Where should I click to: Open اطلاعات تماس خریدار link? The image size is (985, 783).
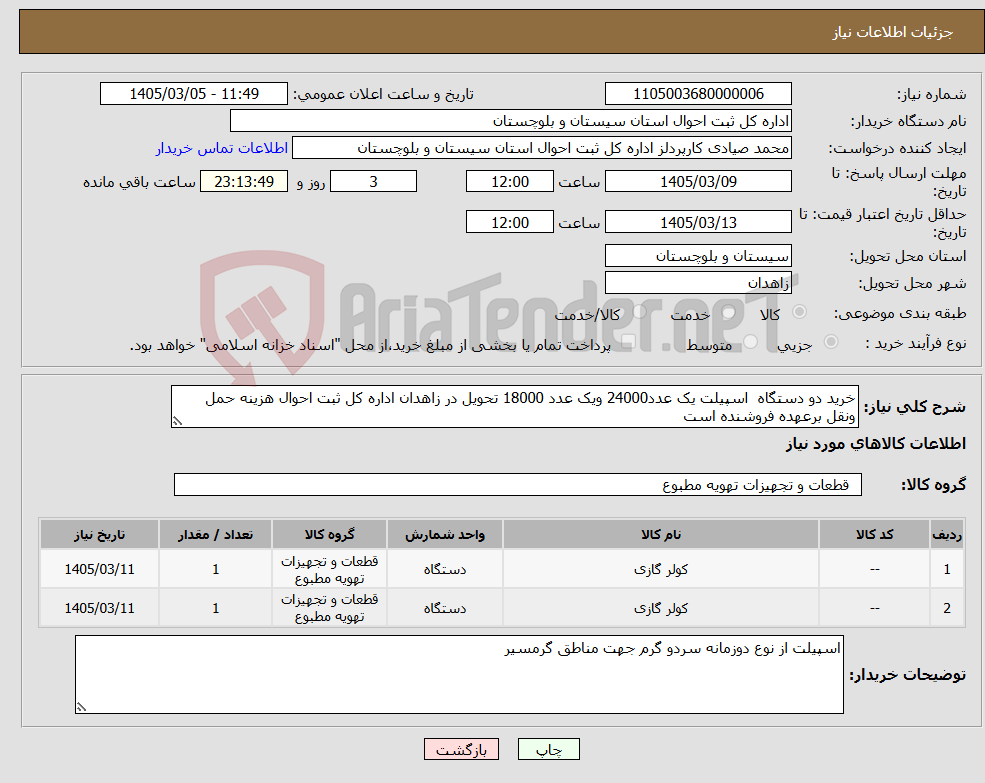pos(222,148)
